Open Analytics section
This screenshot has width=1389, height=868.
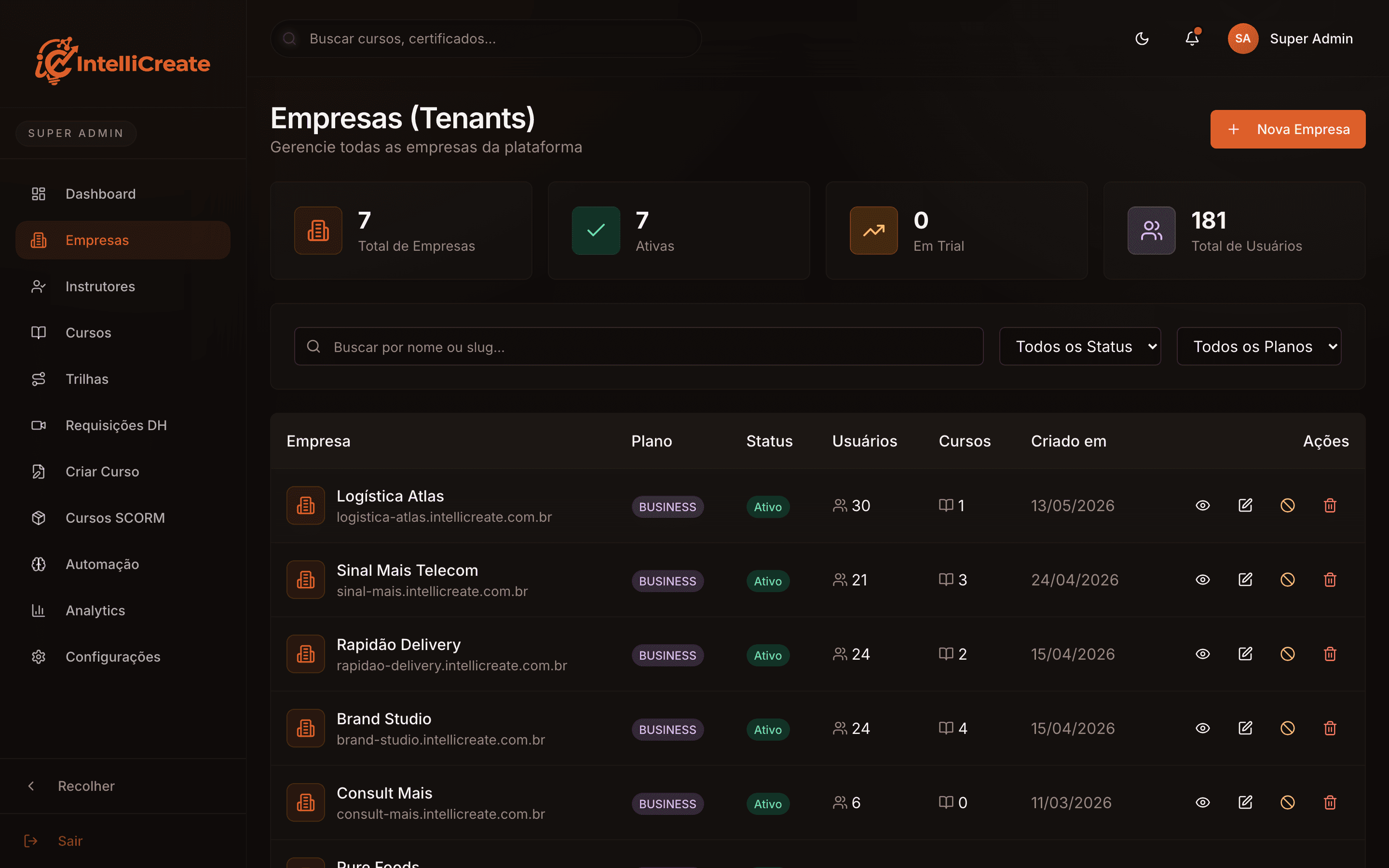point(123,611)
